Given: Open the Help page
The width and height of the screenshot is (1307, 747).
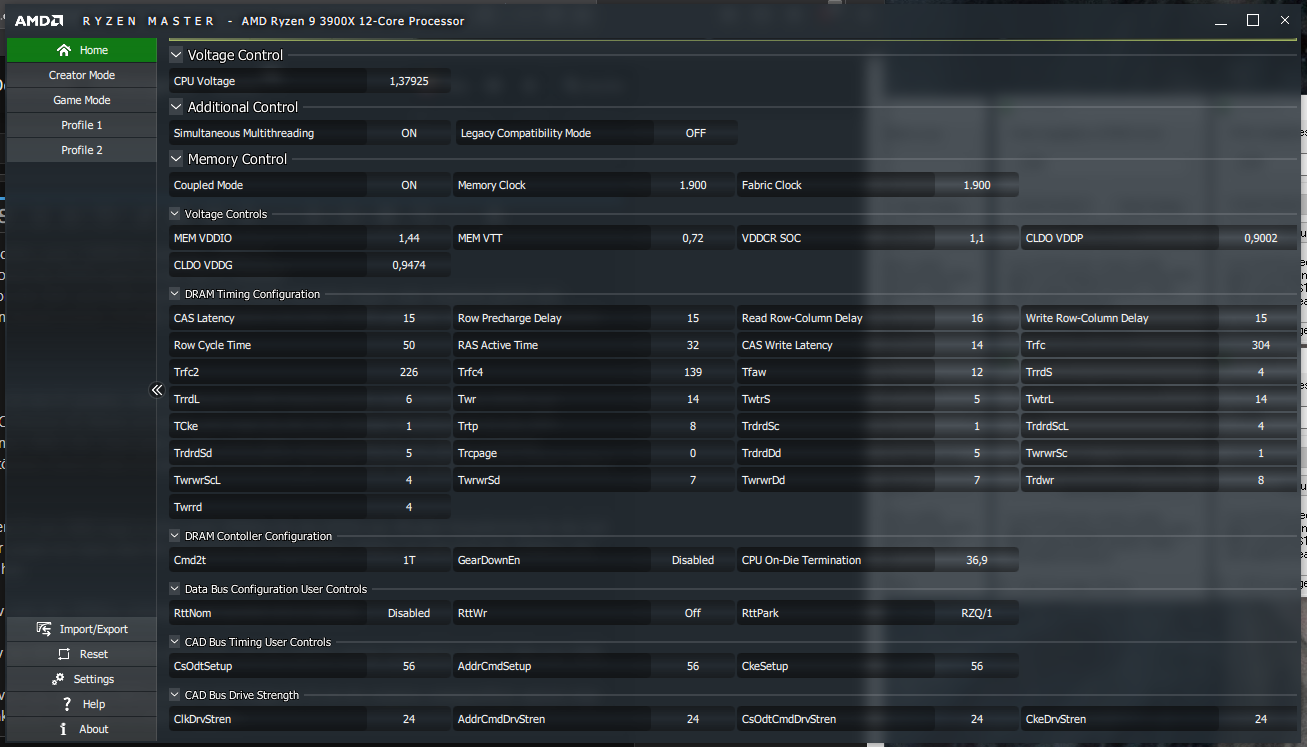Looking at the screenshot, I should pos(82,704).
